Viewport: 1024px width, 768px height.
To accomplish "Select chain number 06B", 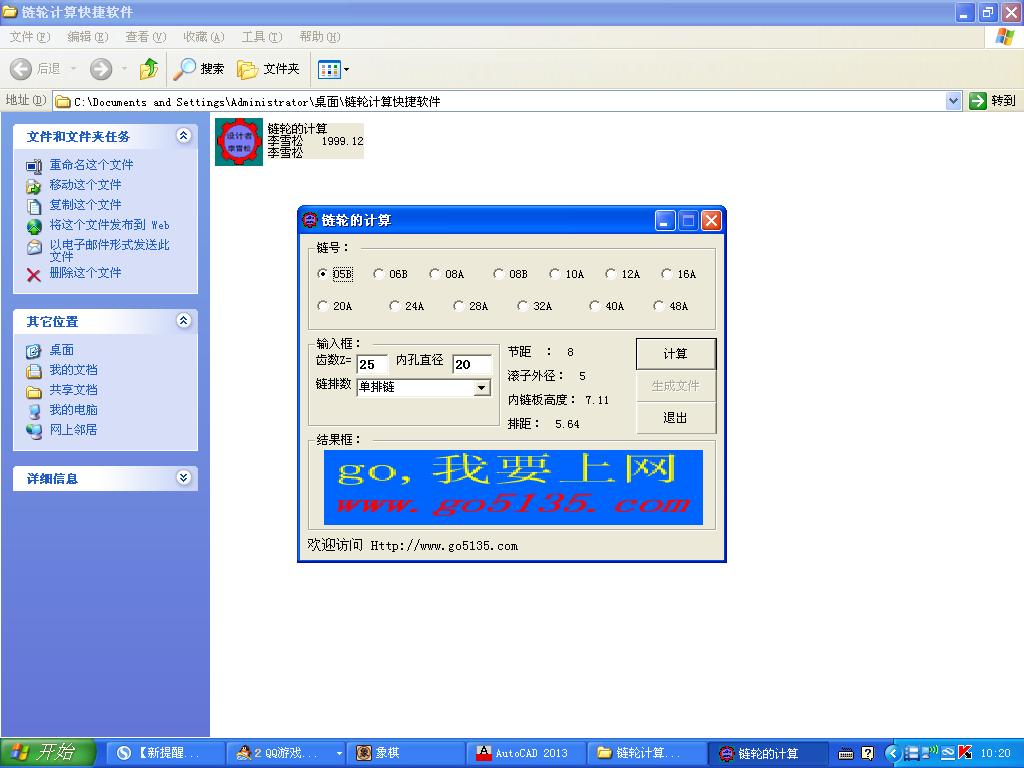I will point(378,273).
